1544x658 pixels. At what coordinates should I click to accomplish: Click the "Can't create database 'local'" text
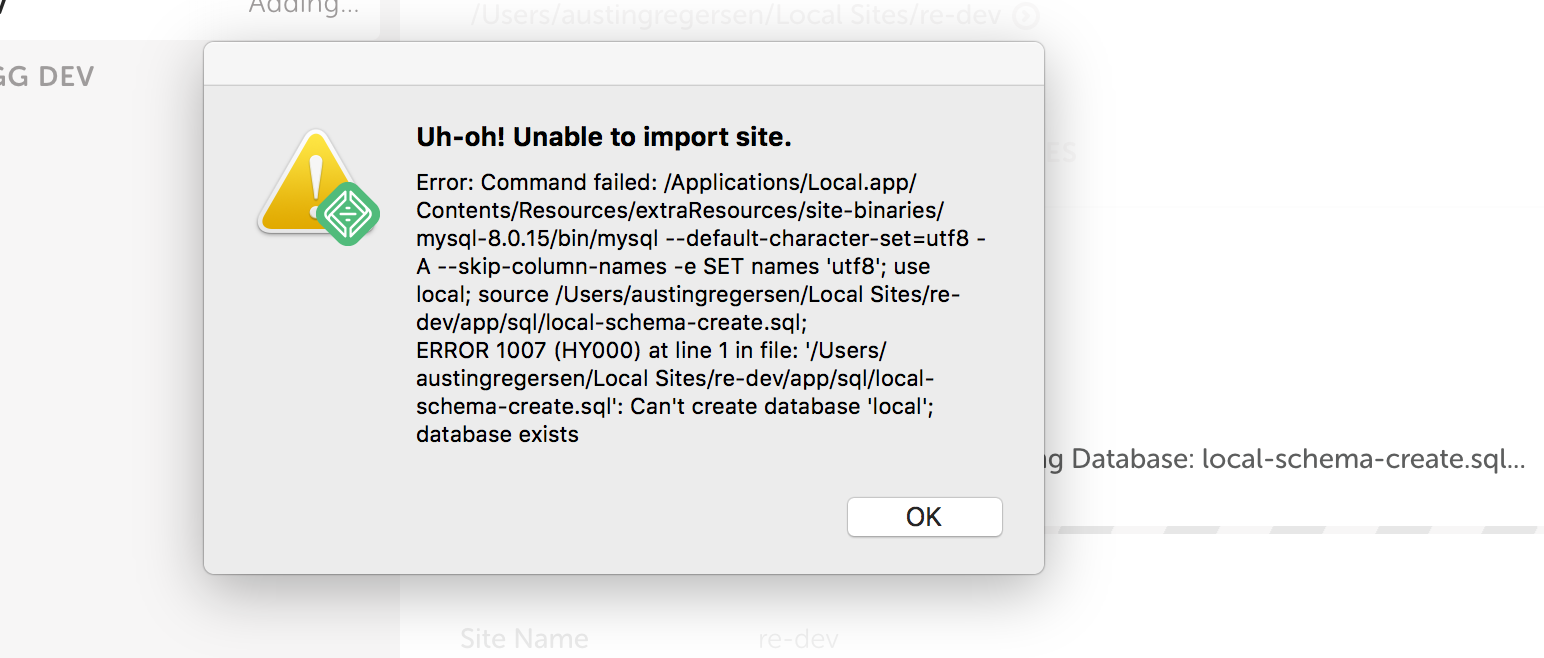[x=782, y=407]
